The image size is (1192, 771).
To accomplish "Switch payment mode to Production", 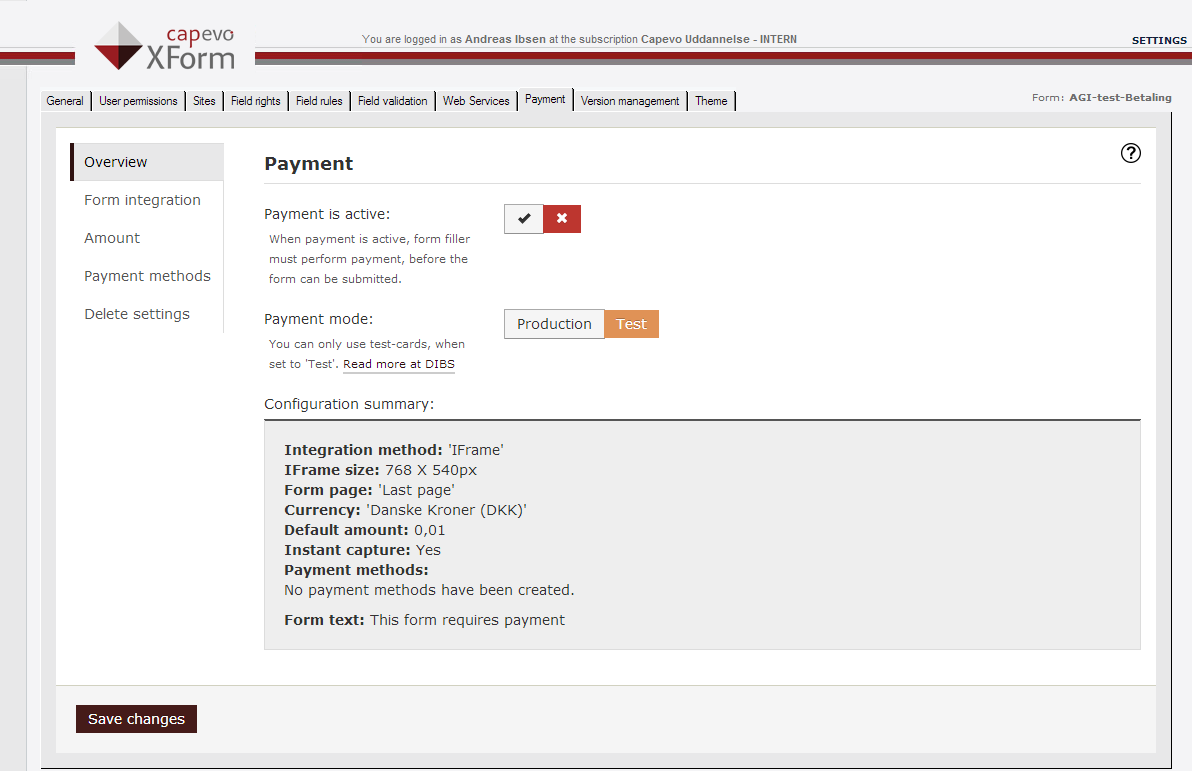I will (554, 324).
